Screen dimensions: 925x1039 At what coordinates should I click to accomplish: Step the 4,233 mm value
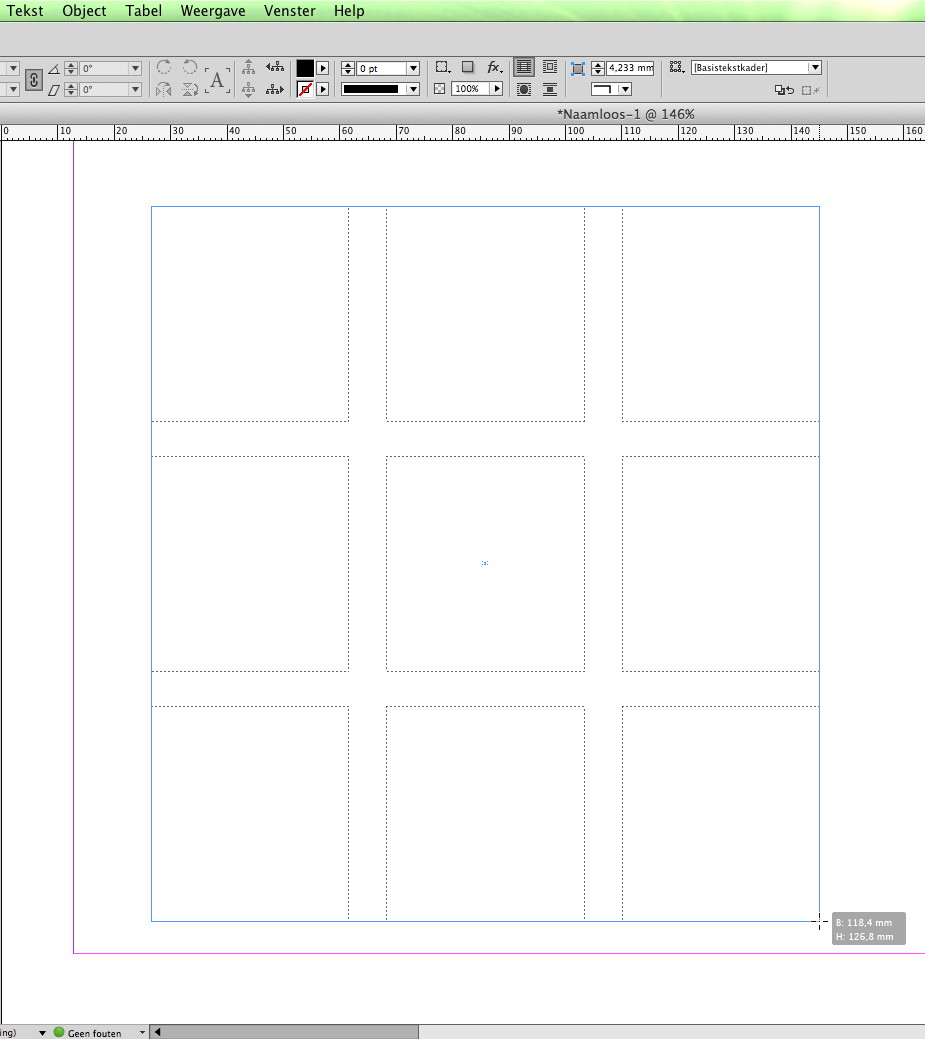(598, 68)
